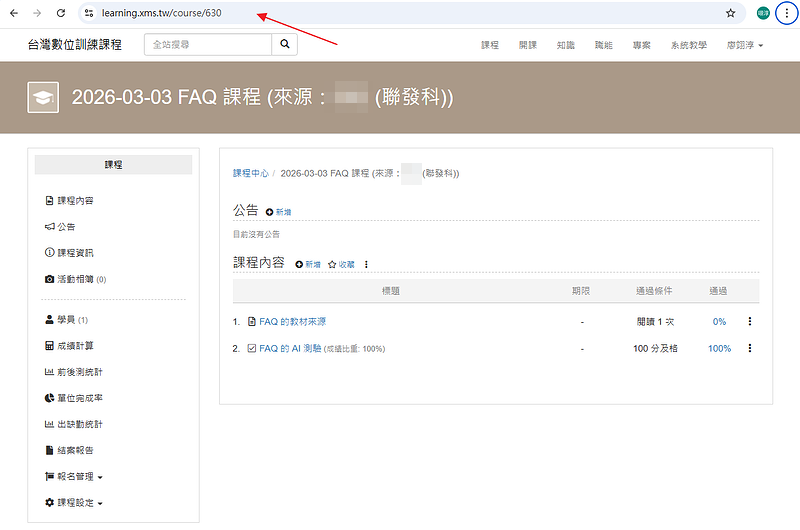800x530 pixels.
Task: Expand the 報名管理 dropdown
Action: 80,477
